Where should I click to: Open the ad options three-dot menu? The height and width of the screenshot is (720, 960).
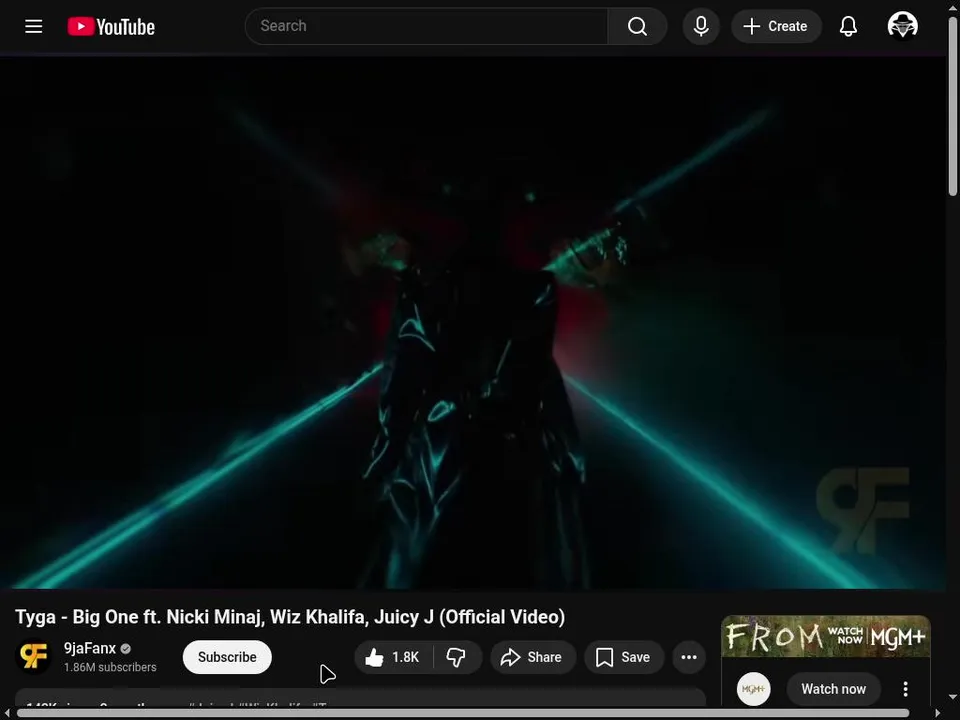tap(905, 689)
